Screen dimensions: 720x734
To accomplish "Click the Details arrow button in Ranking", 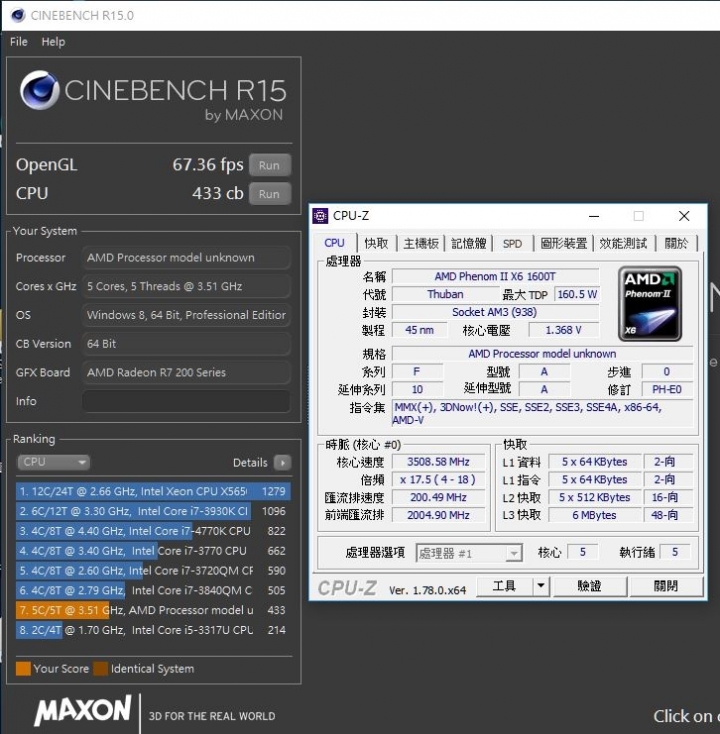I will click(282, 462).
